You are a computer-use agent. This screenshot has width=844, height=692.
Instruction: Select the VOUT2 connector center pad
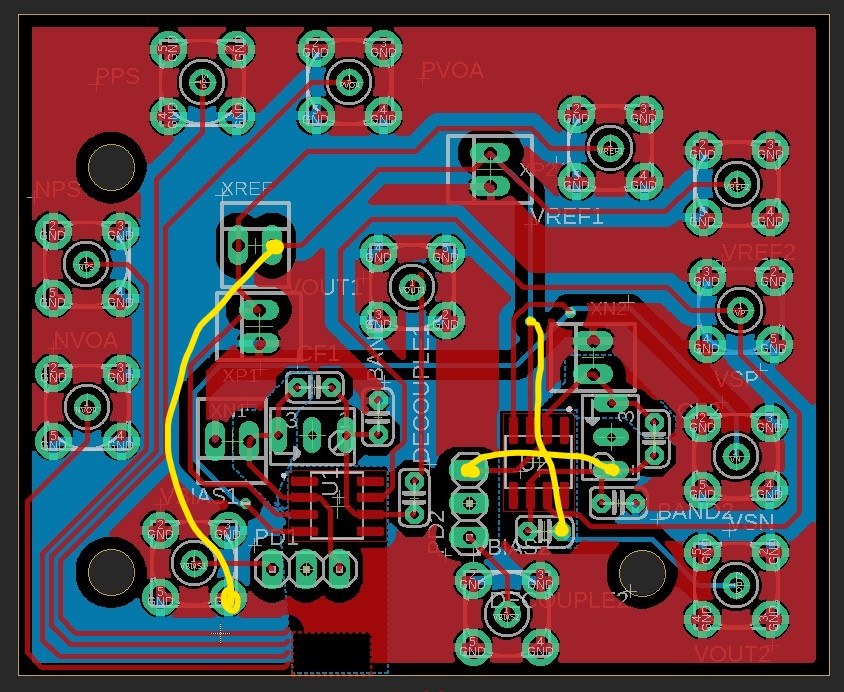(x=736, y=583)
